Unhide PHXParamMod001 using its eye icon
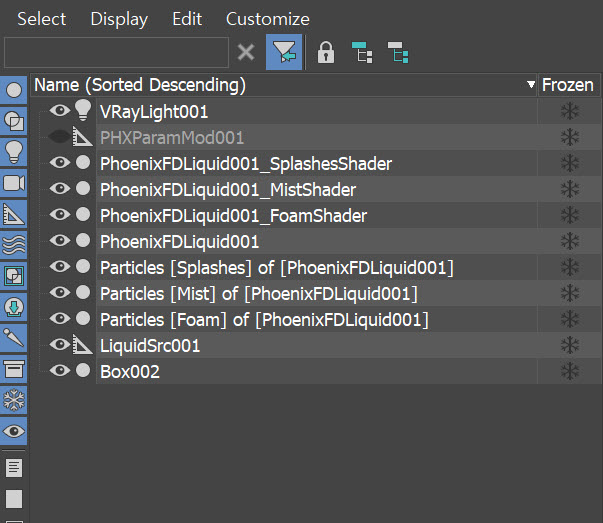 click(60, 137)
